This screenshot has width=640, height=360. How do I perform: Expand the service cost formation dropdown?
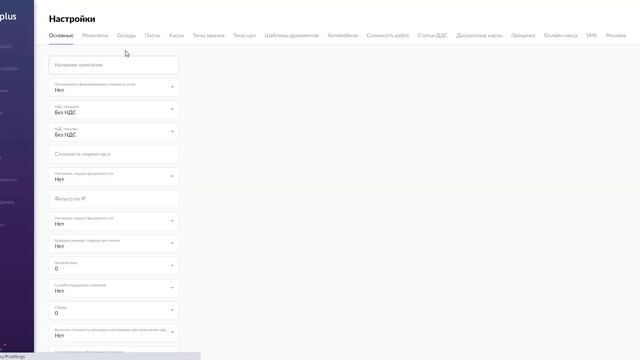pyautogui.click(x=114, y=87)
